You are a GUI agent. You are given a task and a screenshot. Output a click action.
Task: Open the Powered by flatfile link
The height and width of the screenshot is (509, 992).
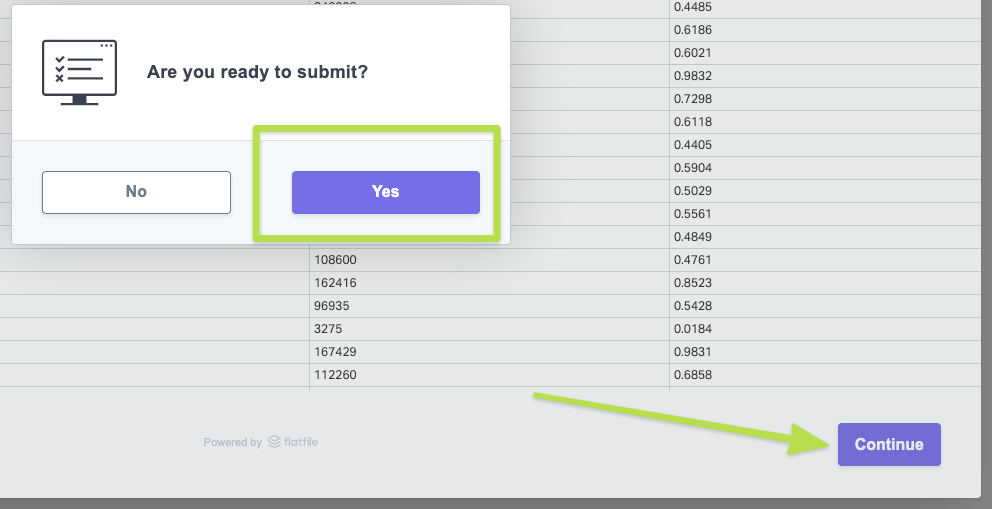click(x=260, y=442)
